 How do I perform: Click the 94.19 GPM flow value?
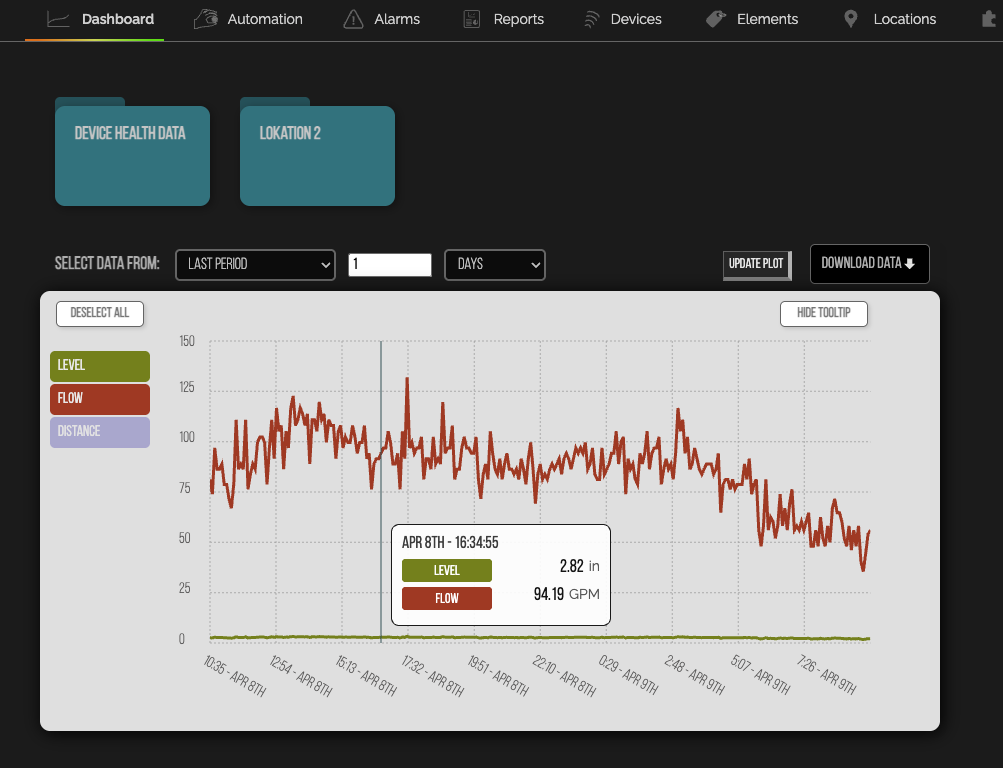pos(567,595)
